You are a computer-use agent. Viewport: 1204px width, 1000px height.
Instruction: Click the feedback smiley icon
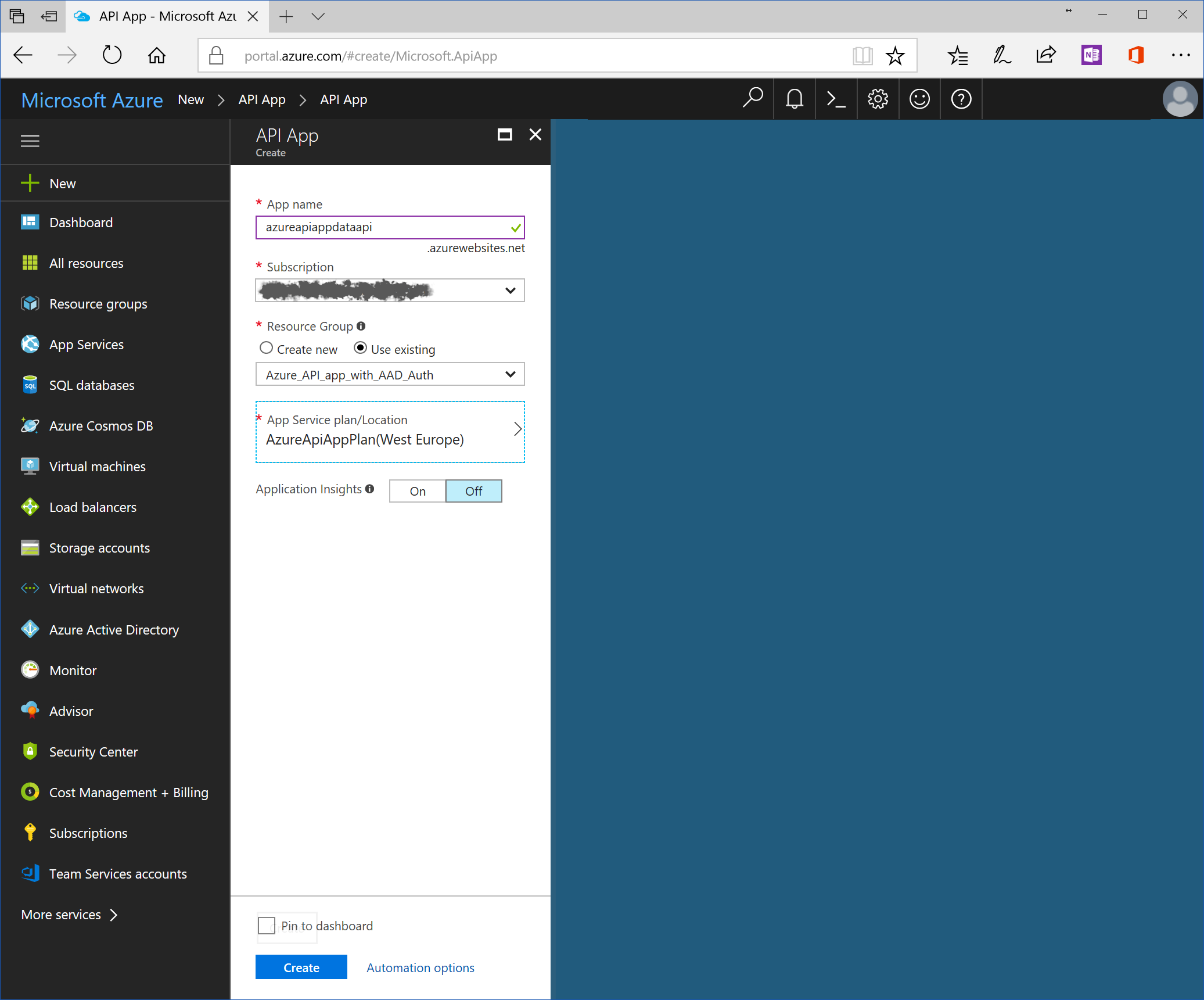pyautogui.click(x=919, y=99)
